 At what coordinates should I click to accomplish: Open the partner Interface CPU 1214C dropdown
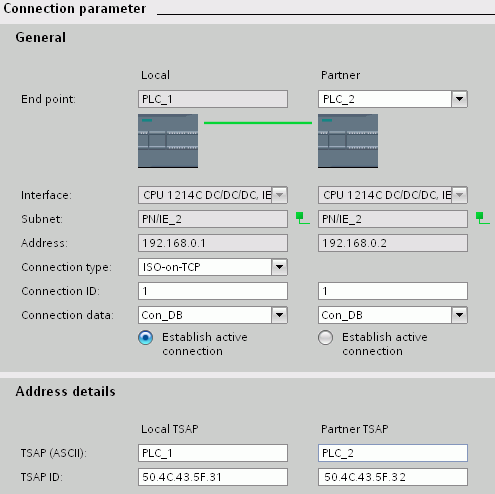point(459,195)
